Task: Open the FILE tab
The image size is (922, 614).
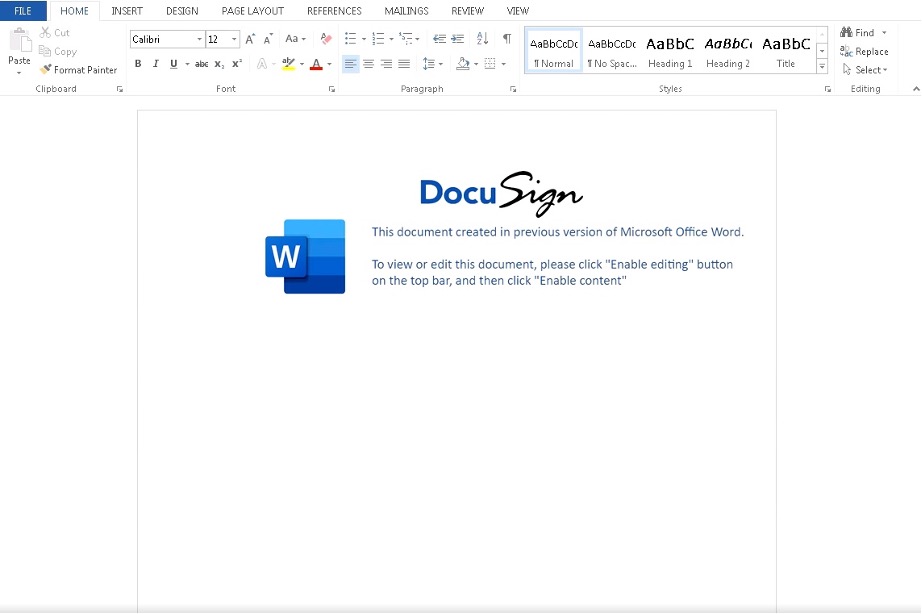Action: point(23,11)
